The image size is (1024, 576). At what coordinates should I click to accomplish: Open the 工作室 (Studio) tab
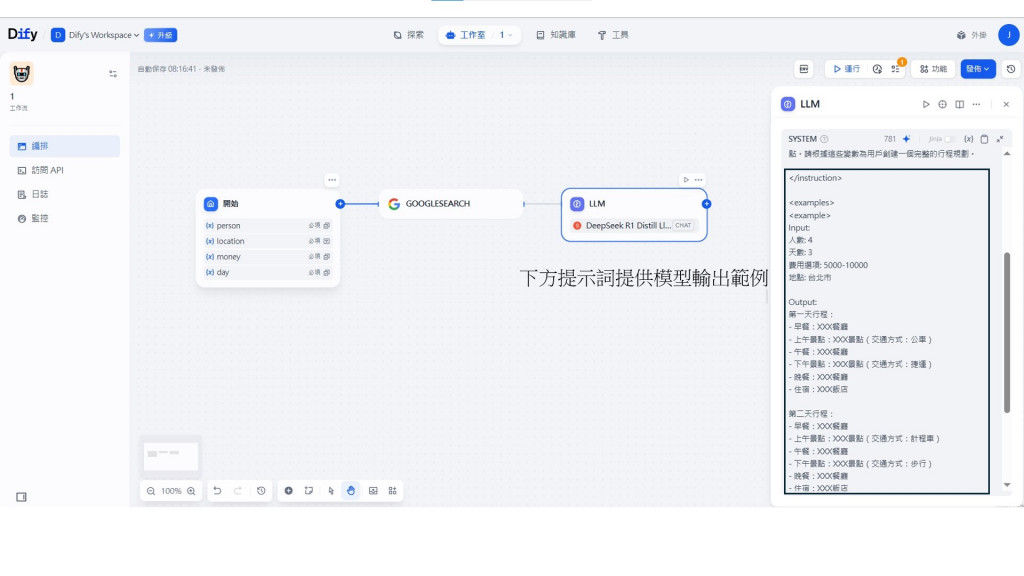point(466,35)
